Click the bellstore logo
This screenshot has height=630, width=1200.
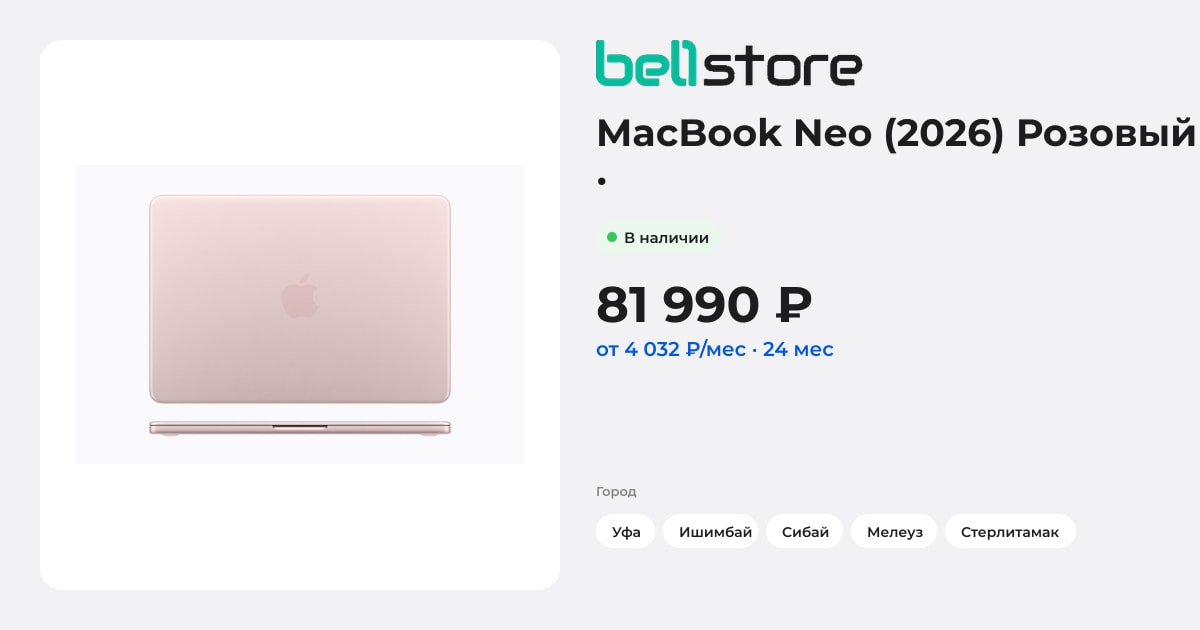[729, 63]
